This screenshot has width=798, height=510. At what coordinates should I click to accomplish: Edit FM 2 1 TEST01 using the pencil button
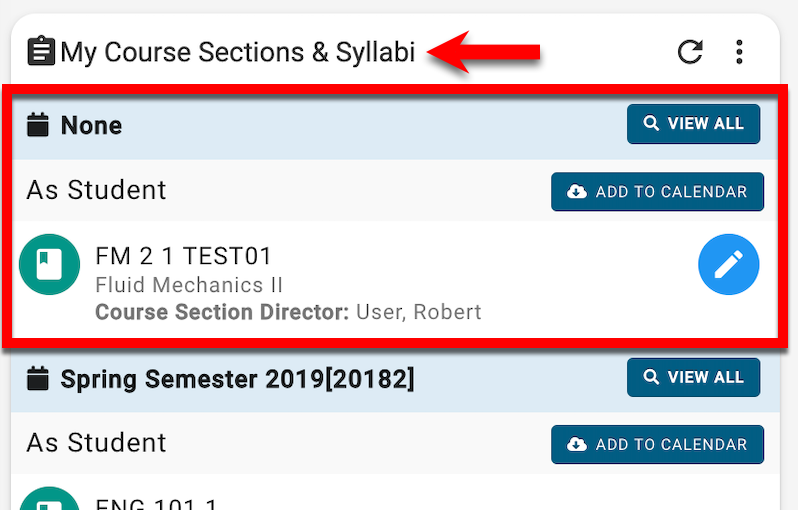click(728, 265)
